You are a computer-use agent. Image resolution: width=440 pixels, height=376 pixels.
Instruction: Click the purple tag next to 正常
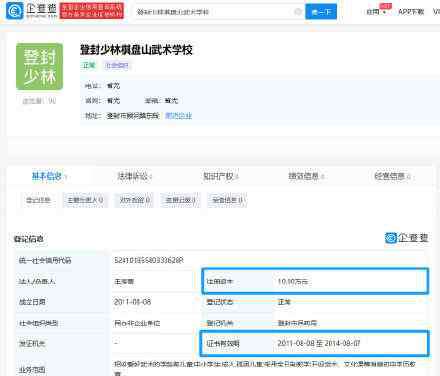[117, 65]
